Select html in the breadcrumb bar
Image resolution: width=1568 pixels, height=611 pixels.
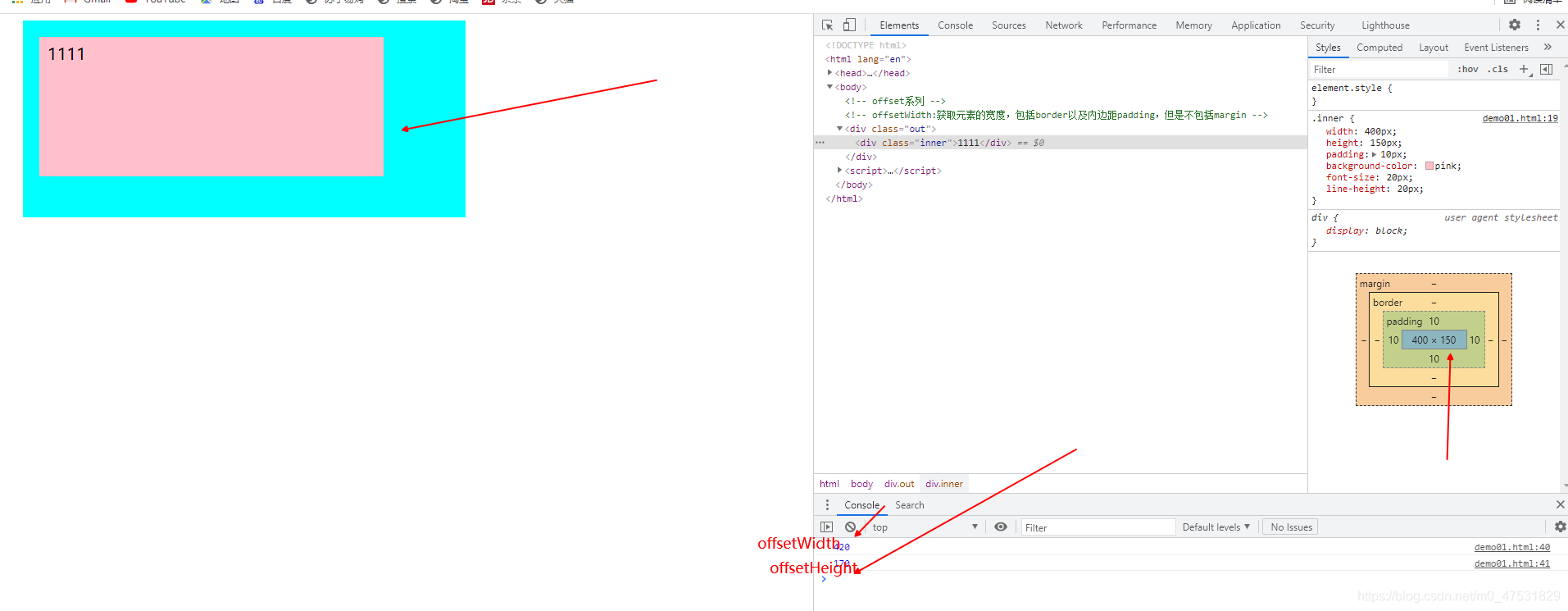point(829,484)
